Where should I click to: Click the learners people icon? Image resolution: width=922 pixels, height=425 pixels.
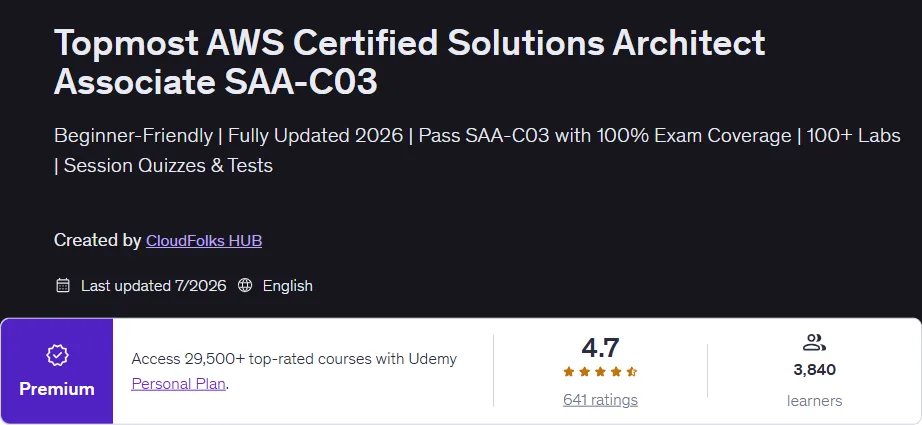coord(814,343)
